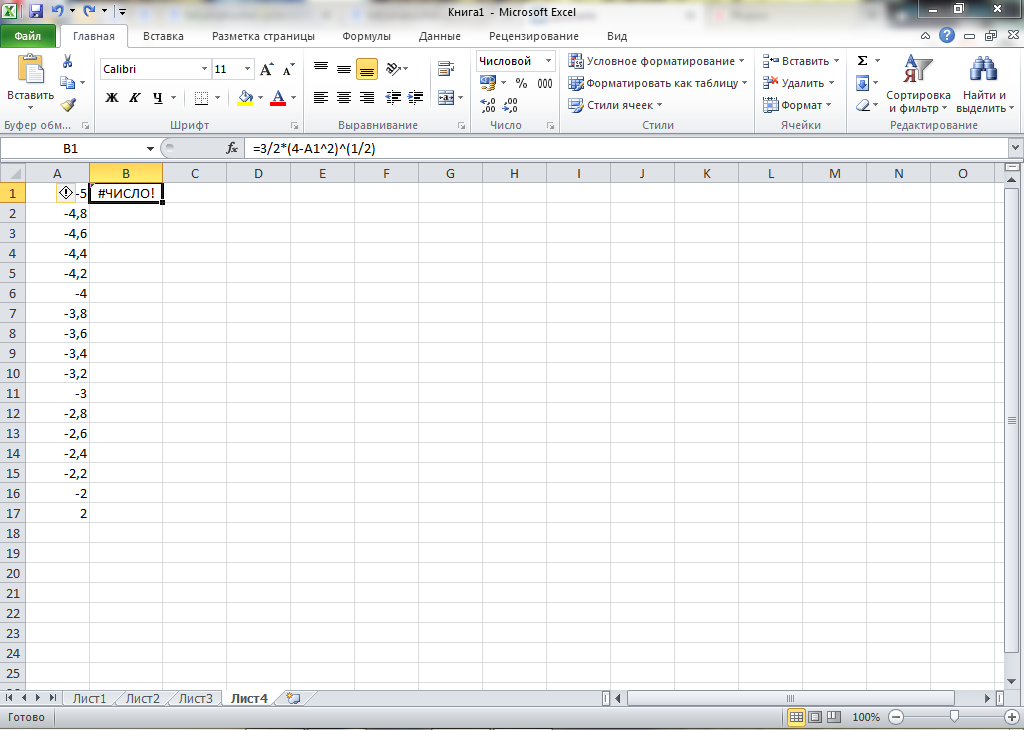This screenshot has height=730, width=1024.
Task: Click Вставить cells button in Ячейки group
Action: (801, 61)
